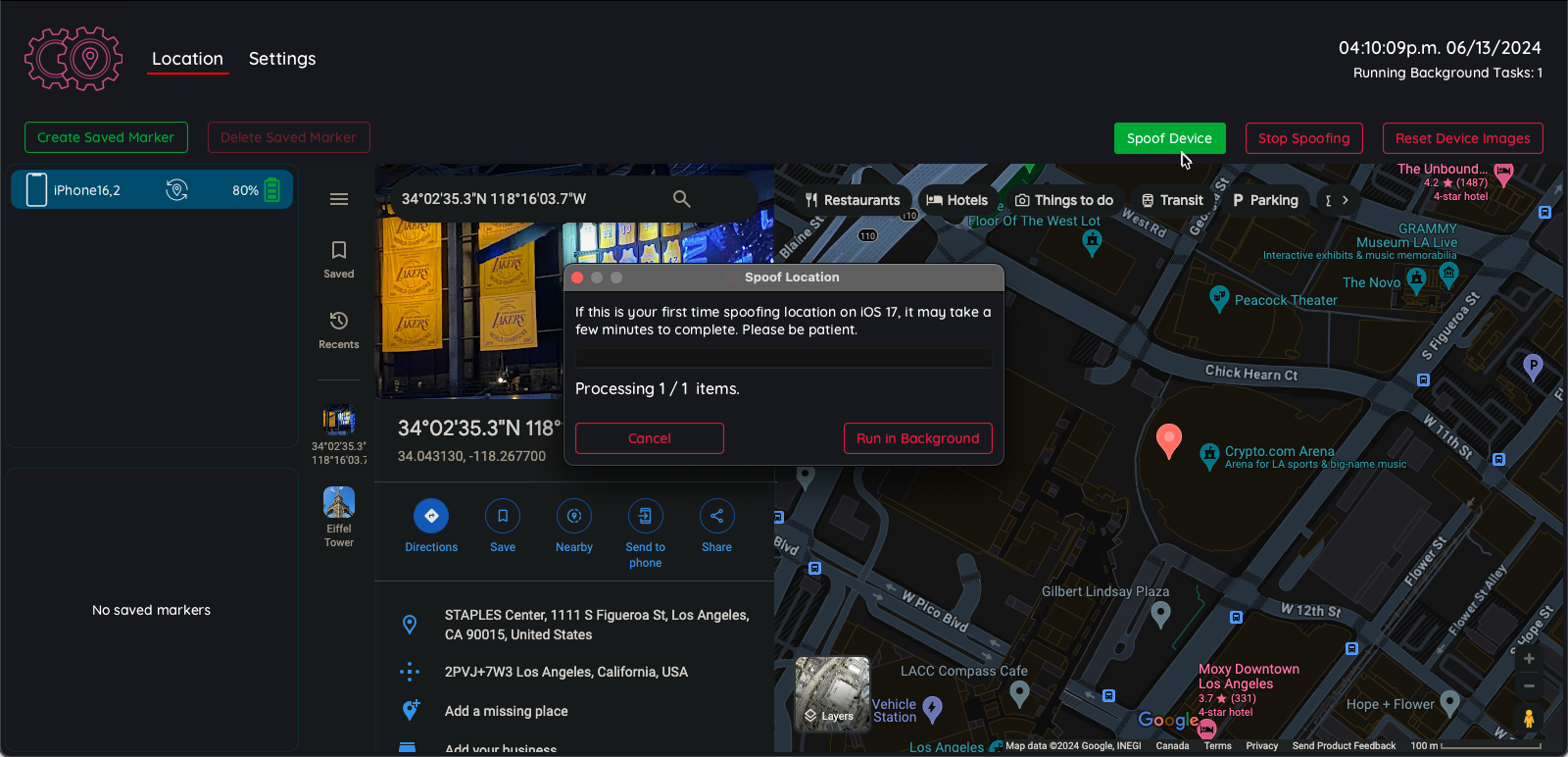Viewport: 1568px width, 757px height.
Task: Select the Hotels filter chip
Action: pyautogui.click(x=957, y=200)
